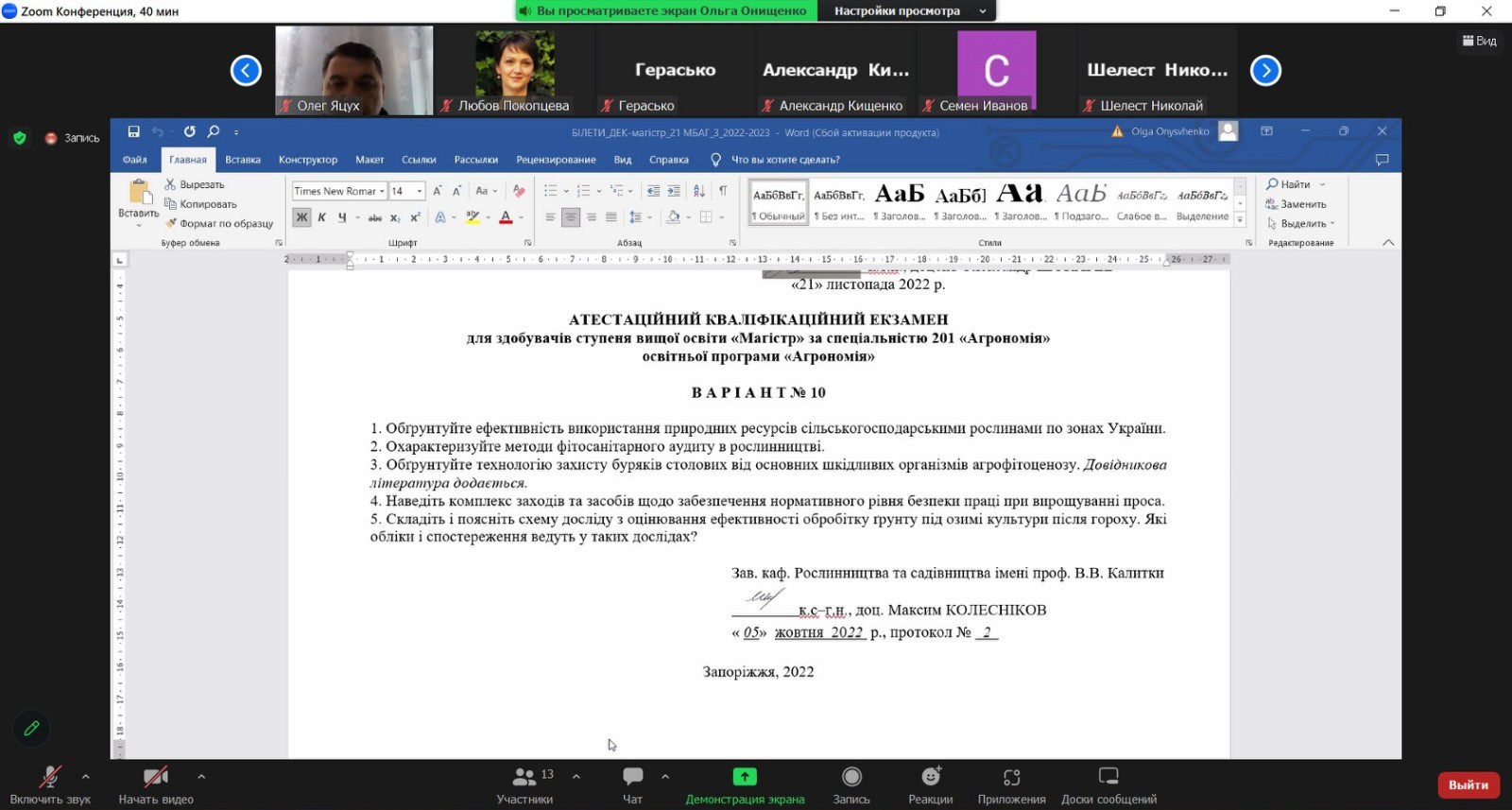
Task: Open Настройки просмотра view options dropdown
Action: 910,11
